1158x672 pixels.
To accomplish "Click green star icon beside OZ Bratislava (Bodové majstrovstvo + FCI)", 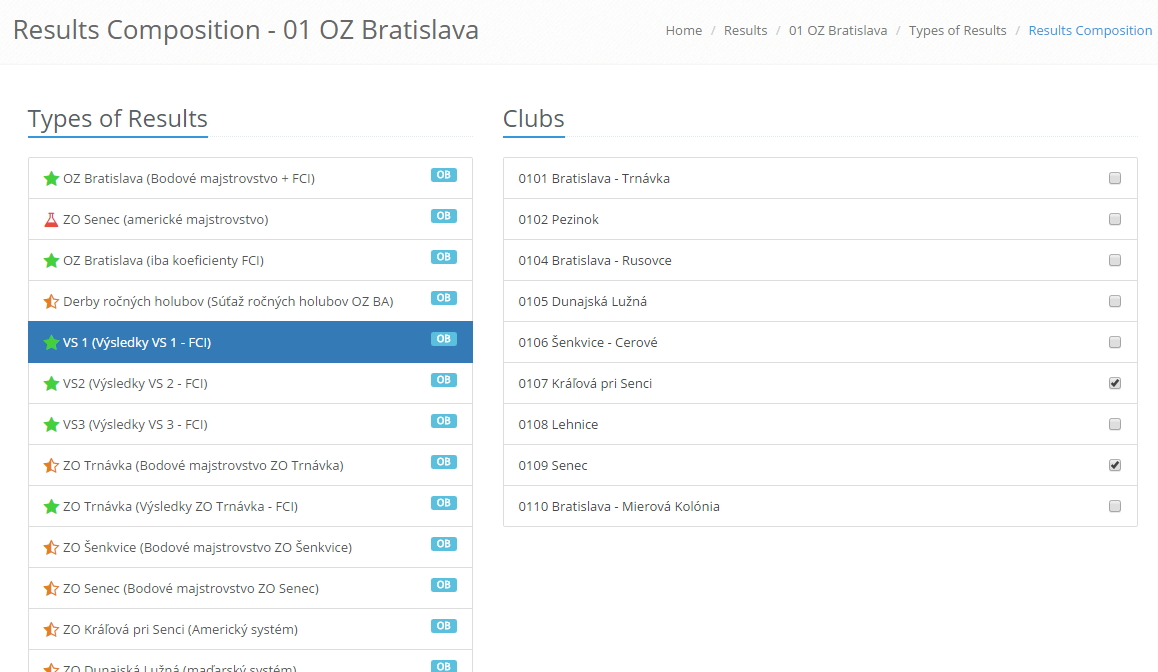I will click(51, 179).
